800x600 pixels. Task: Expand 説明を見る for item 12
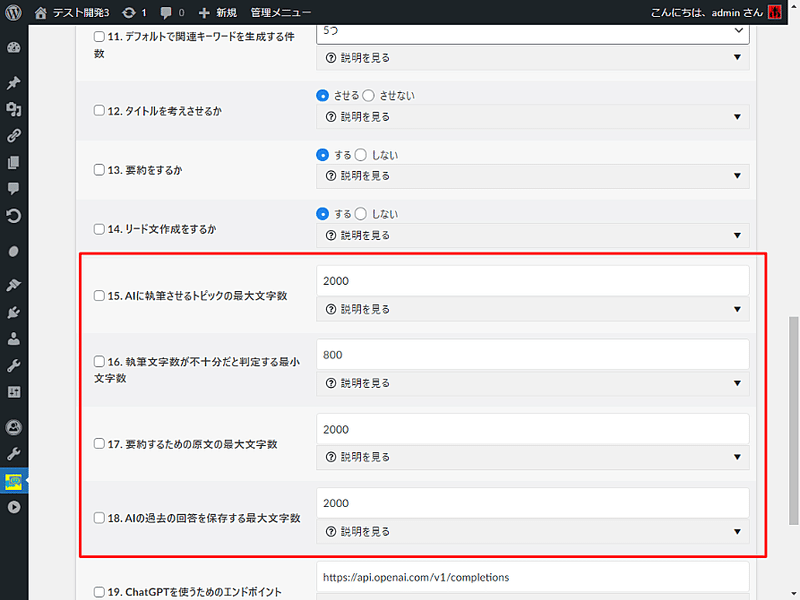[533, 117]
